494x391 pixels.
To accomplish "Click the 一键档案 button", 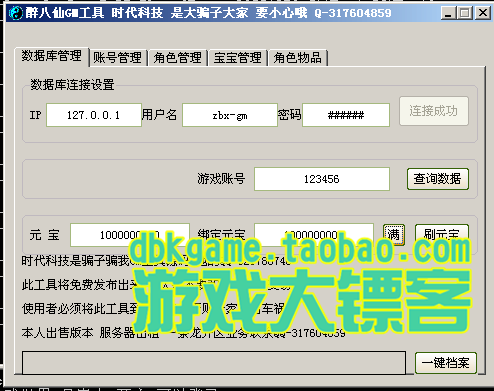I will tap(446, 363).
